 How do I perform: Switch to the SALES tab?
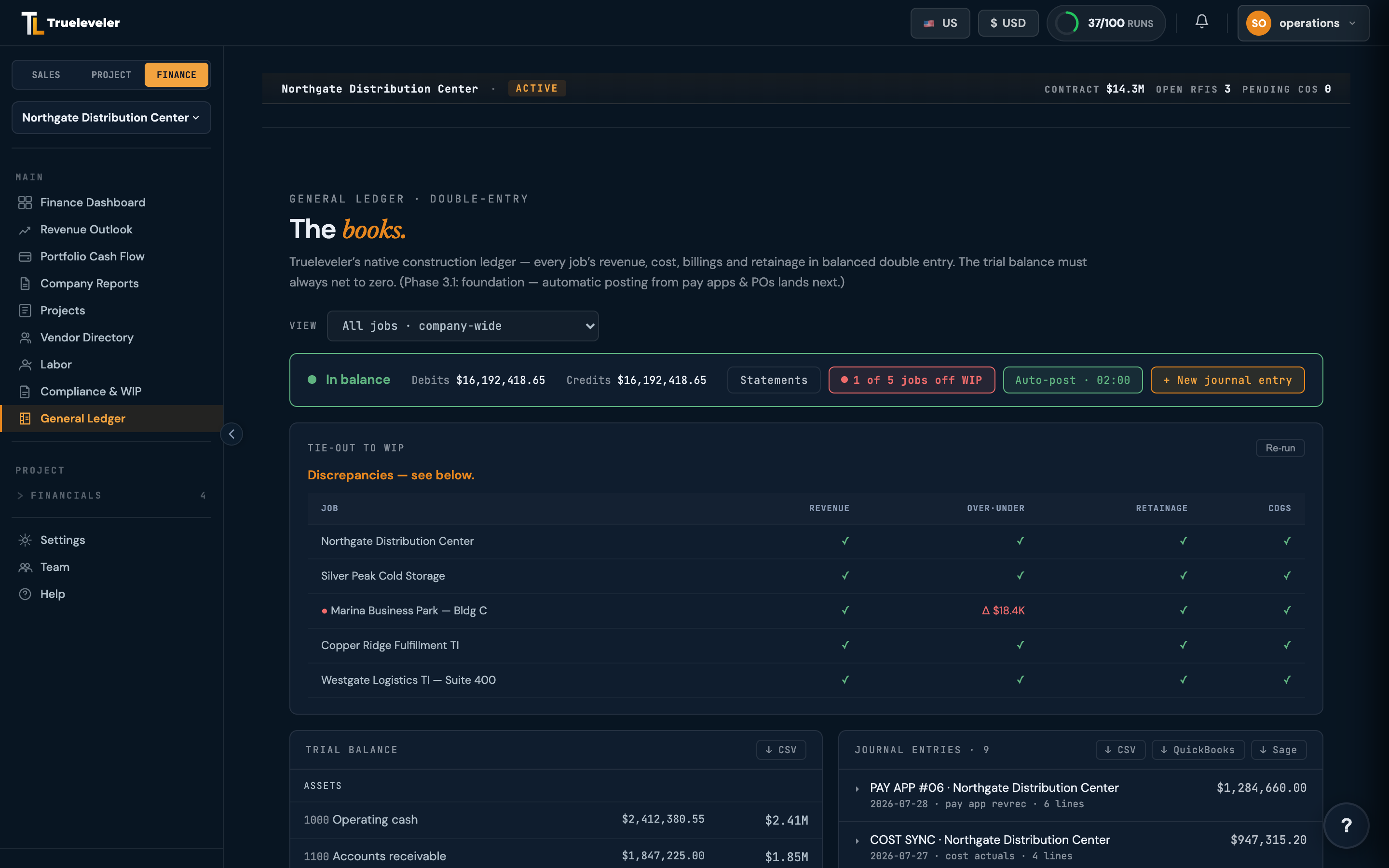click(46, 75)
